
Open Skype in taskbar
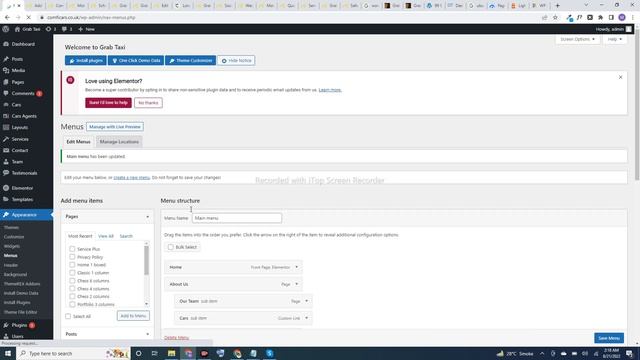click(269, 353)
